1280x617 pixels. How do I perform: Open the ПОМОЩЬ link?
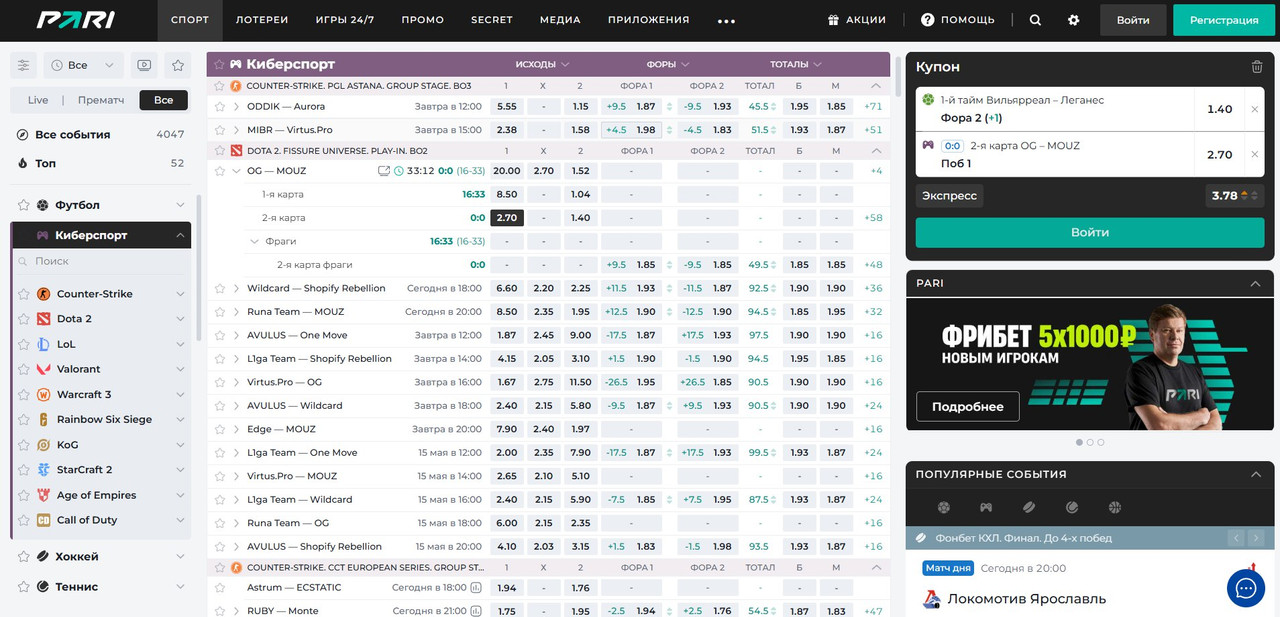(958, 20)
